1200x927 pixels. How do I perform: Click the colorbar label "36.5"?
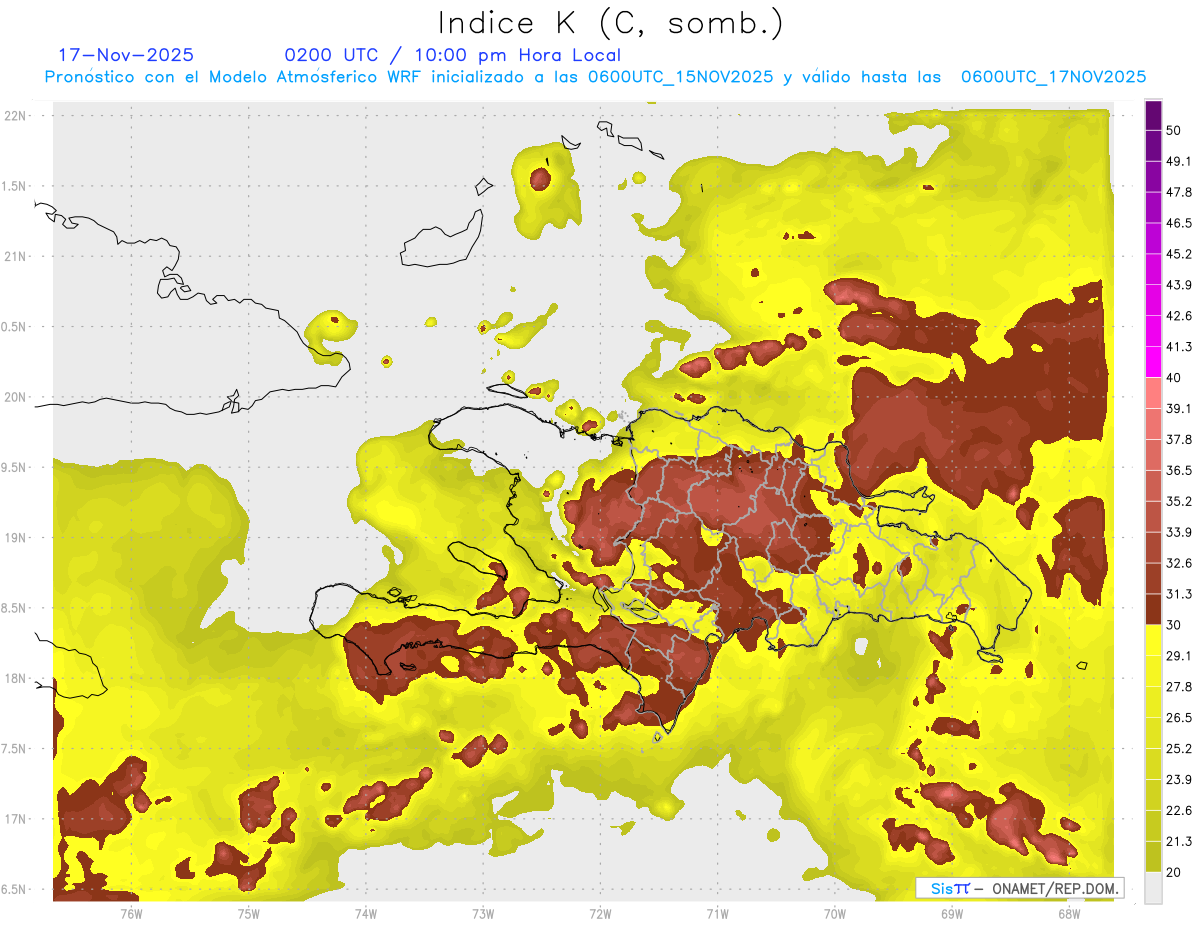(x=1178, y=470)
